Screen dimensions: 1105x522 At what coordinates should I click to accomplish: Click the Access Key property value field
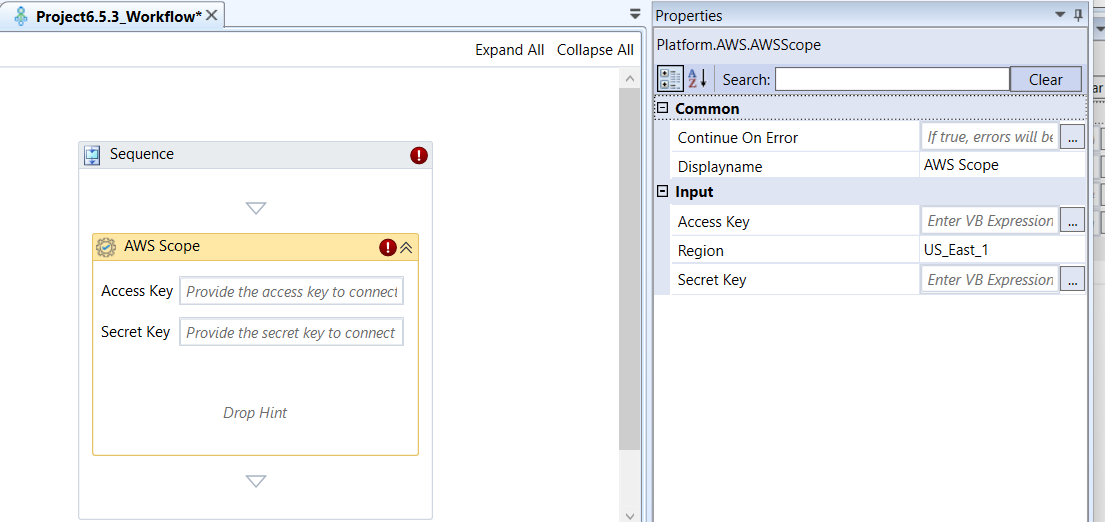point(990,220)
